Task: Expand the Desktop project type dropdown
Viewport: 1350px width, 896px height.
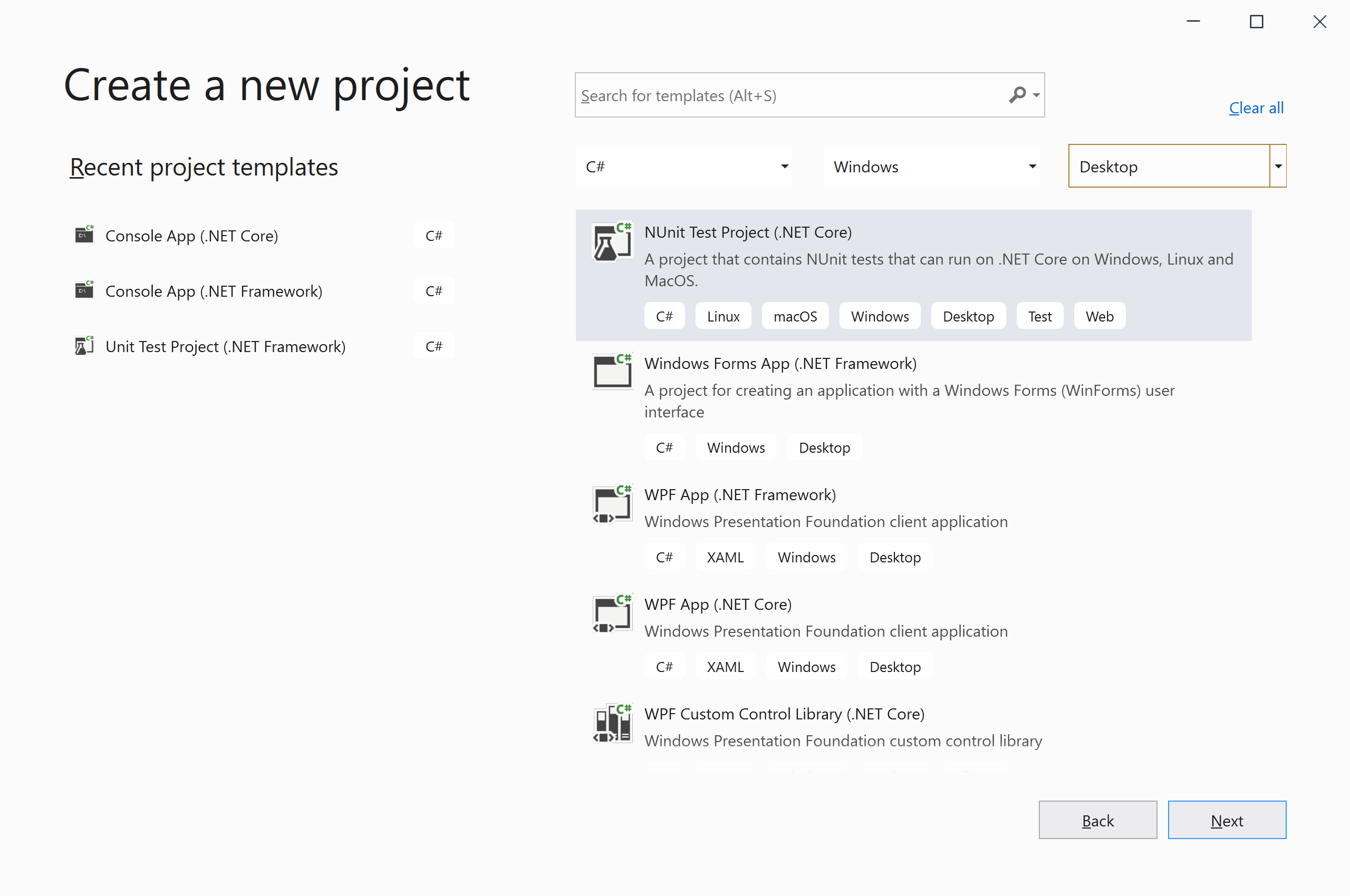Action: click(x=1277, y=166)
